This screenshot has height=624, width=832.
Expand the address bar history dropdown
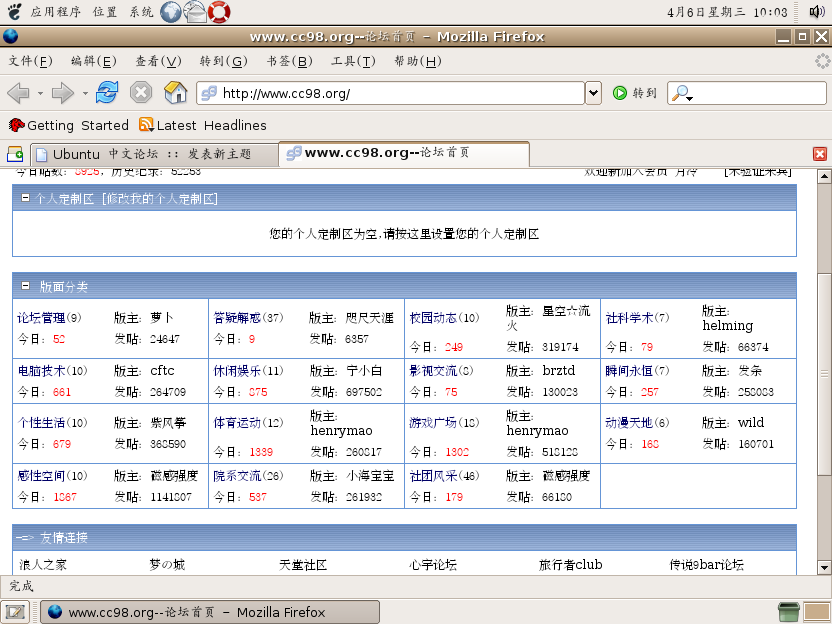click(593, 93)
